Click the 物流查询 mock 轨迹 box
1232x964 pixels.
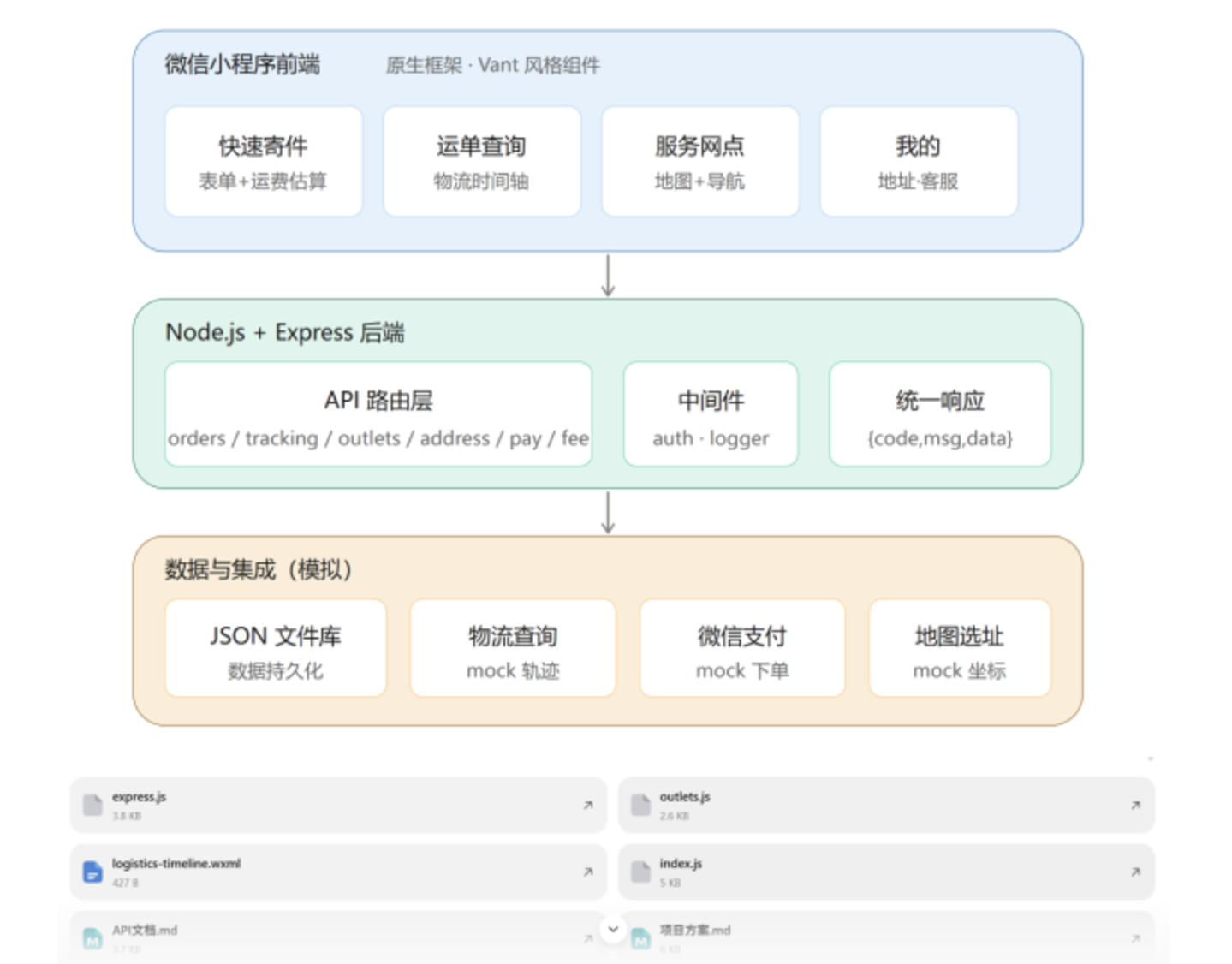click(513, 648)
